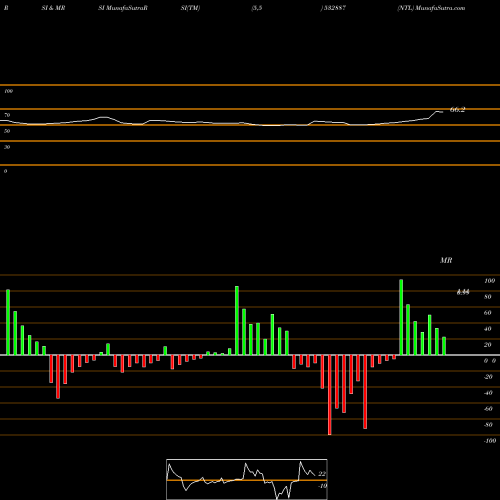
Task: Click the '22' label in mini chart
Action: [x=322, y=474]
